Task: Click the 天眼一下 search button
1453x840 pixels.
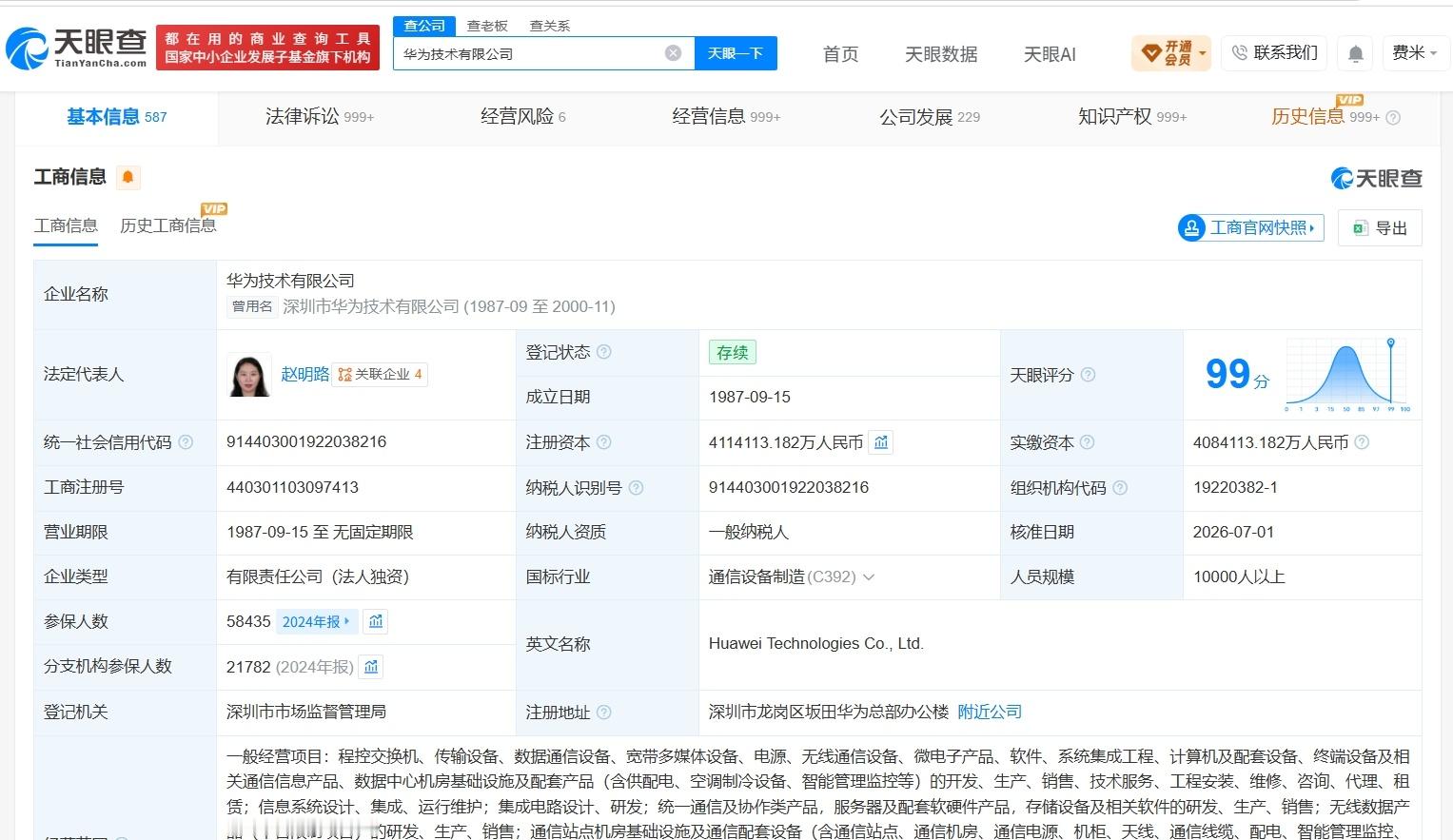Action: pos(736,53)
